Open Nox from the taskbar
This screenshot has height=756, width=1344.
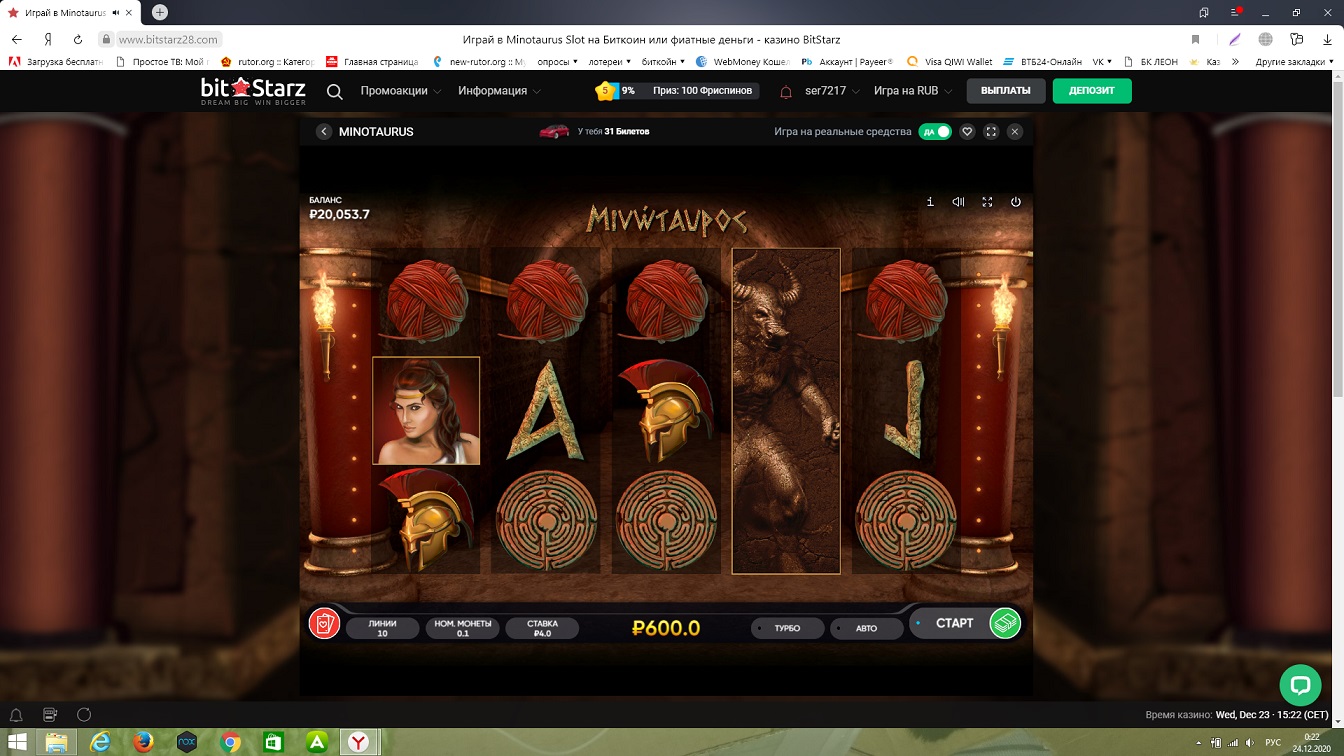pyautogui.click(x=186, y=742)
